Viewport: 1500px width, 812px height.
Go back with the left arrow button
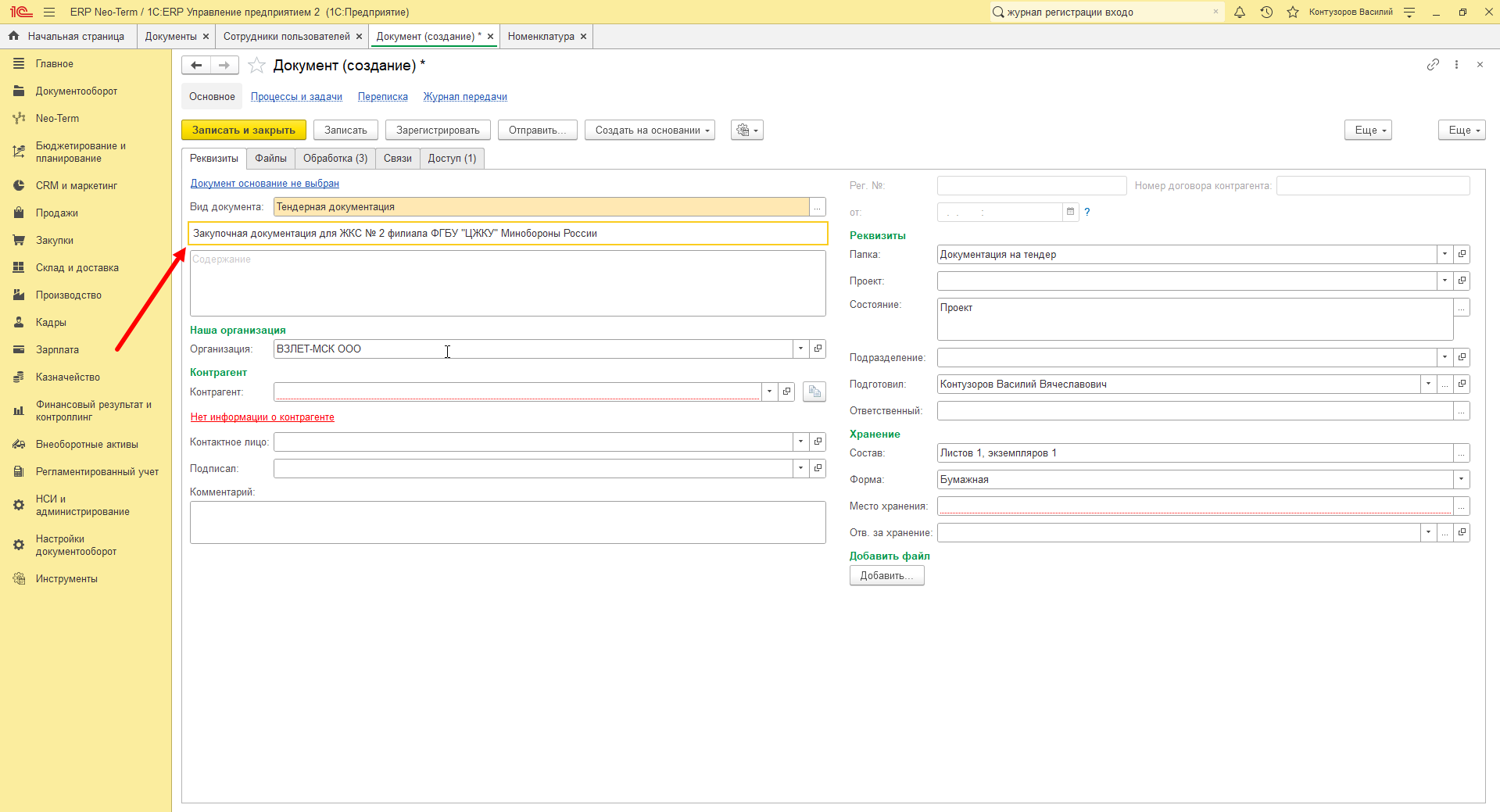coord(196,66)
